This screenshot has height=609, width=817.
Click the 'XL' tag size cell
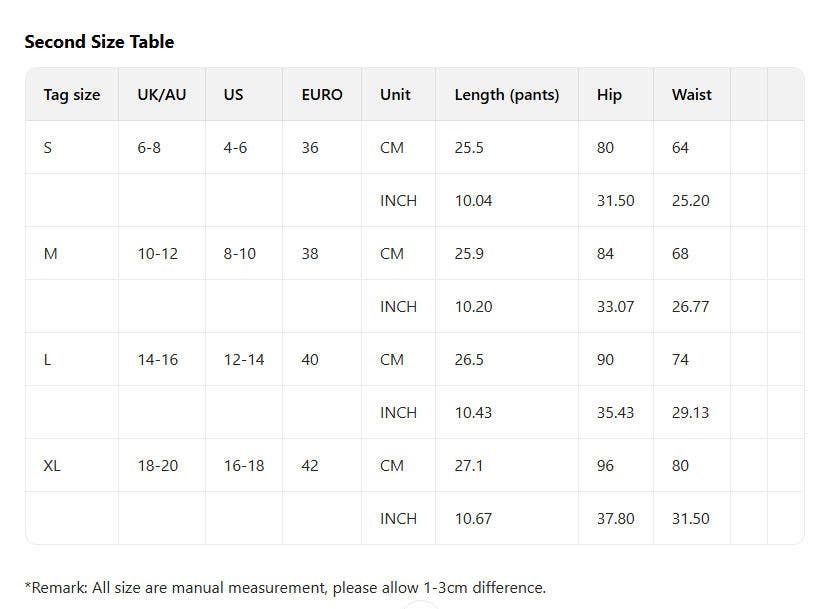pos(52,466)
